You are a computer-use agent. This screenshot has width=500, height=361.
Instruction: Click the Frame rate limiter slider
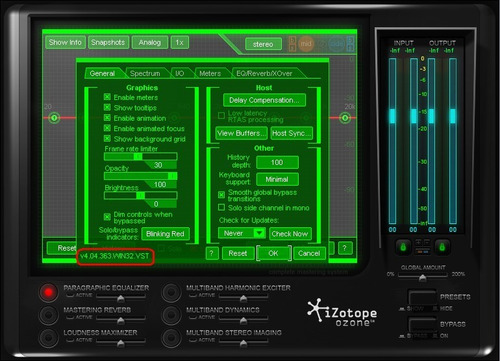[x=140, y=156]
